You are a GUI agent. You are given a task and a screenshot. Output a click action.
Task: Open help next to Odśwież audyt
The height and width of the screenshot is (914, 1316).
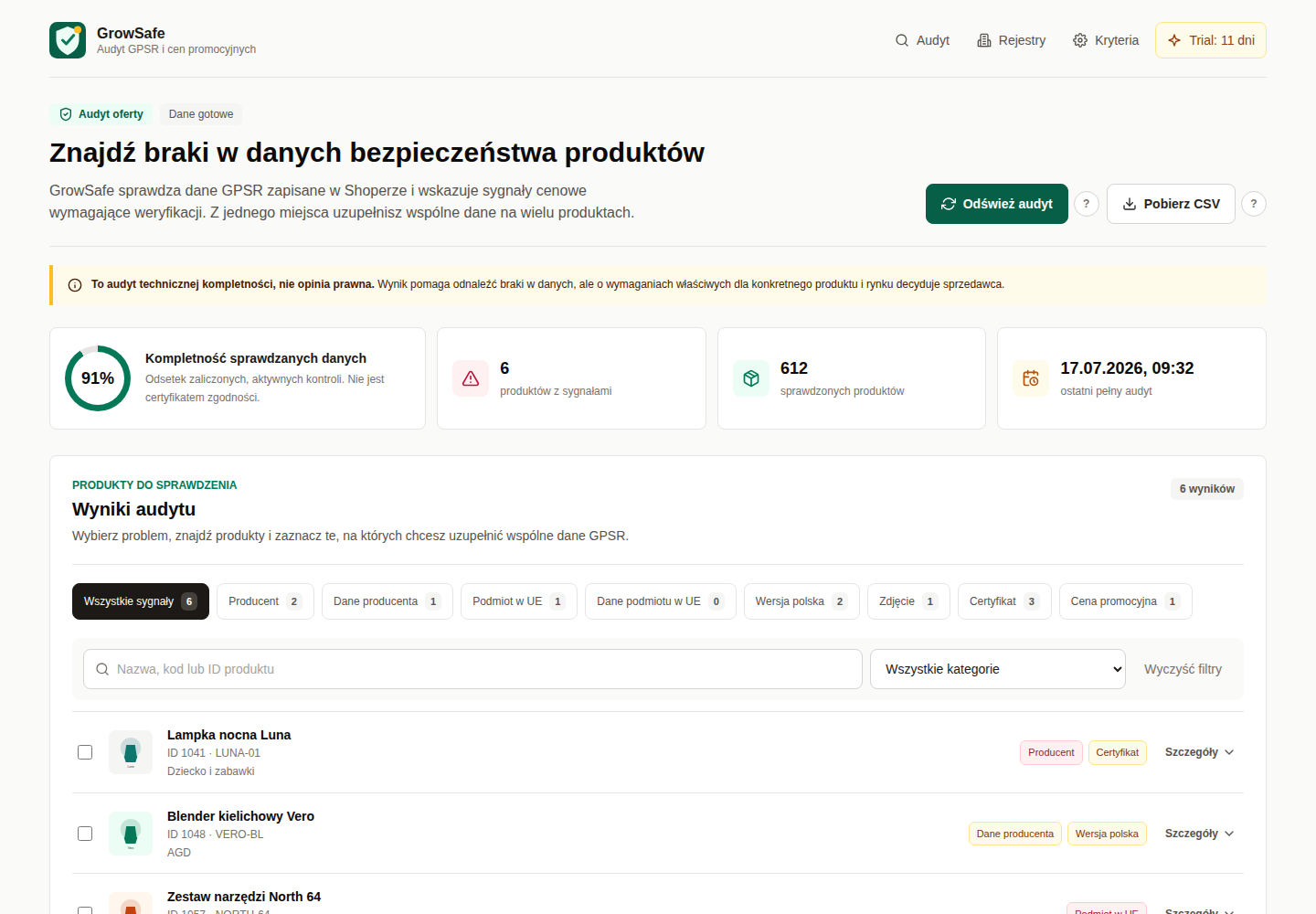coord(1086,204)
